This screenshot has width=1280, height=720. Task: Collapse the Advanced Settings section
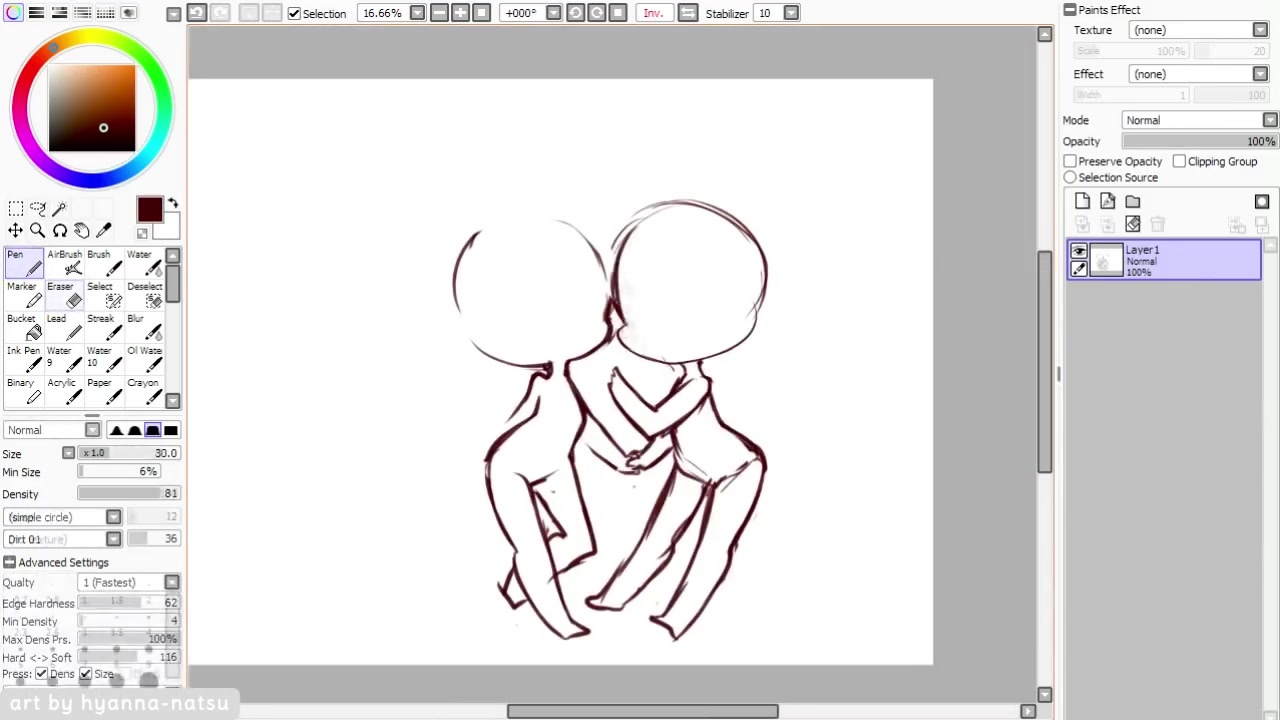[9, 562]
